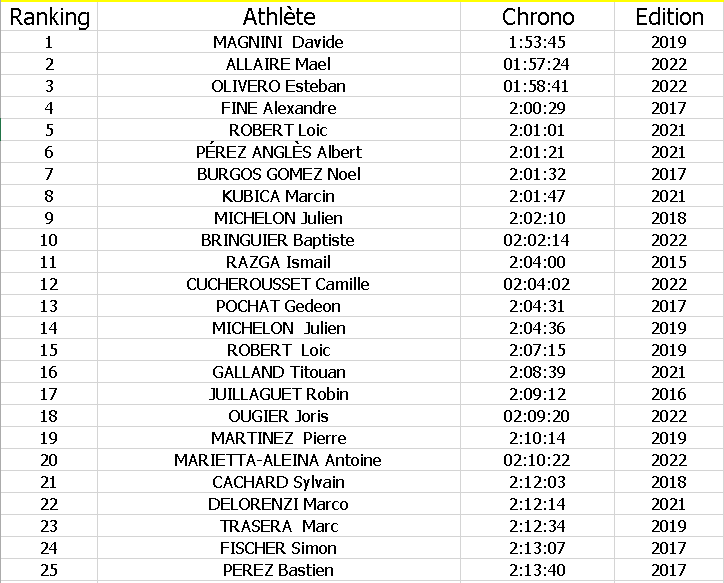Screen dimensions: 724x583
Task: Select ALLAIRE Mael athlete cell
Action: tap(279, 64)
